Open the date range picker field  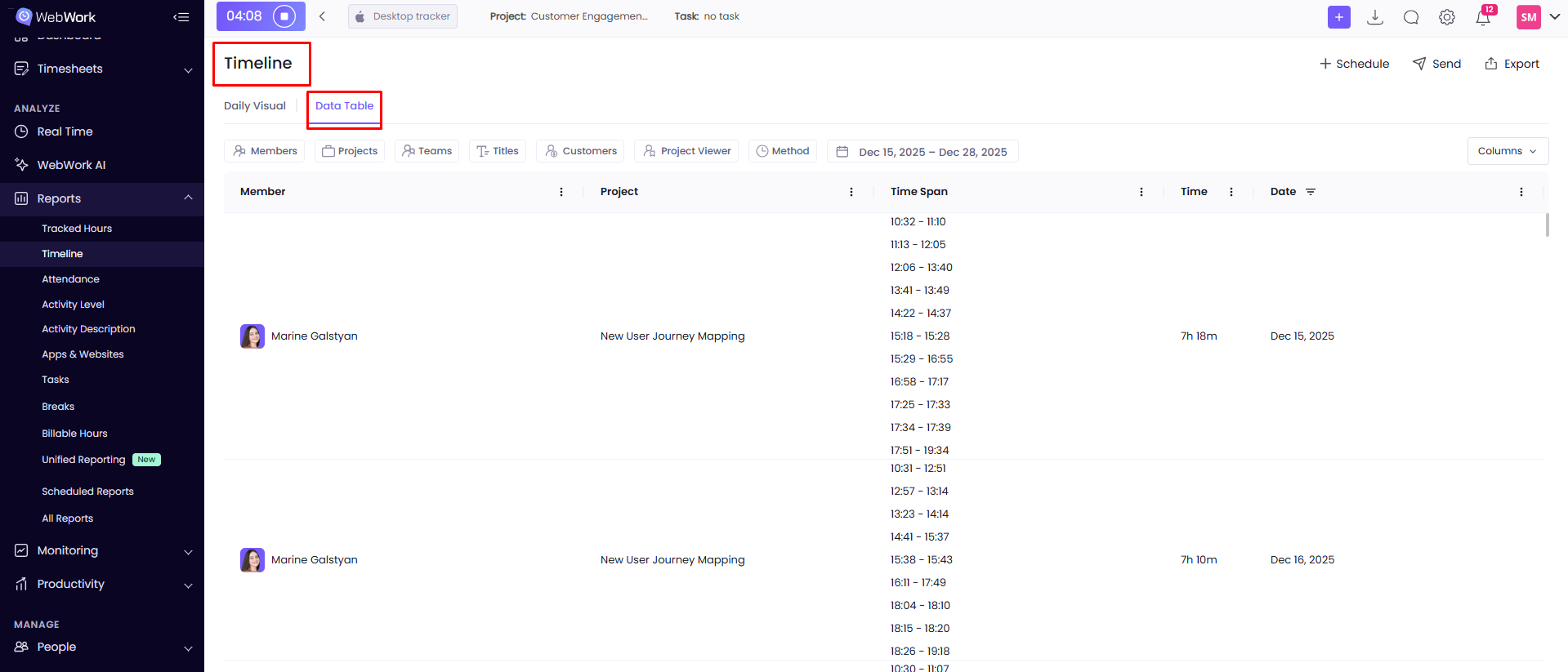click(922, 152)
